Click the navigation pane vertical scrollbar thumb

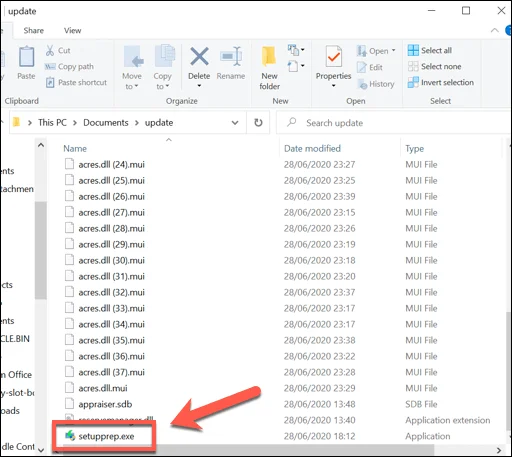(41, 250)
